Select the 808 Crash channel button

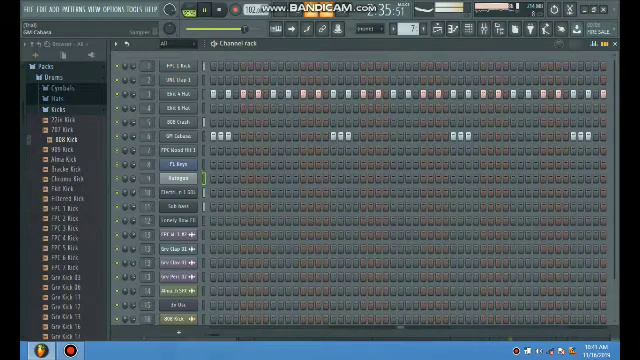(x=178, y=122)
